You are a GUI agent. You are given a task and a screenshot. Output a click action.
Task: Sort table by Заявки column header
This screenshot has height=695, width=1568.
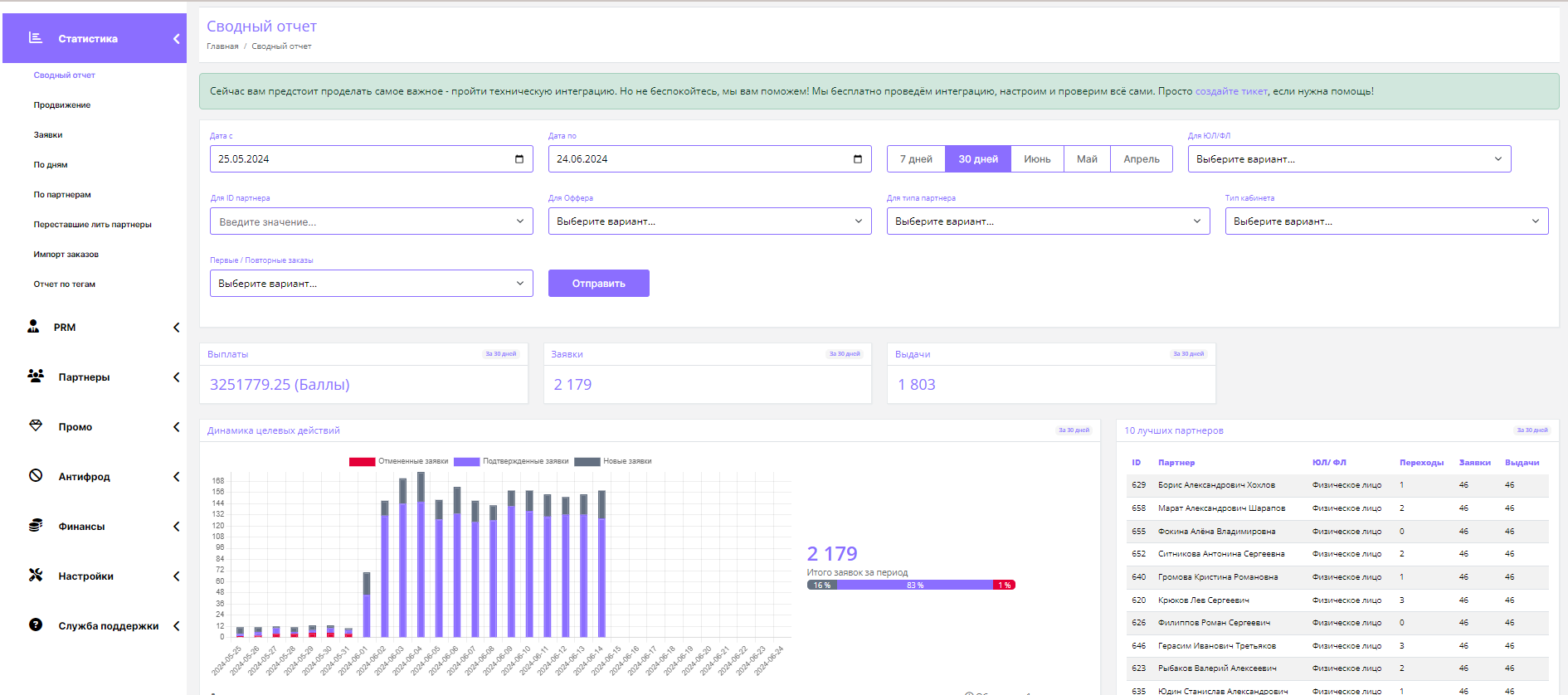(1474, 463)
